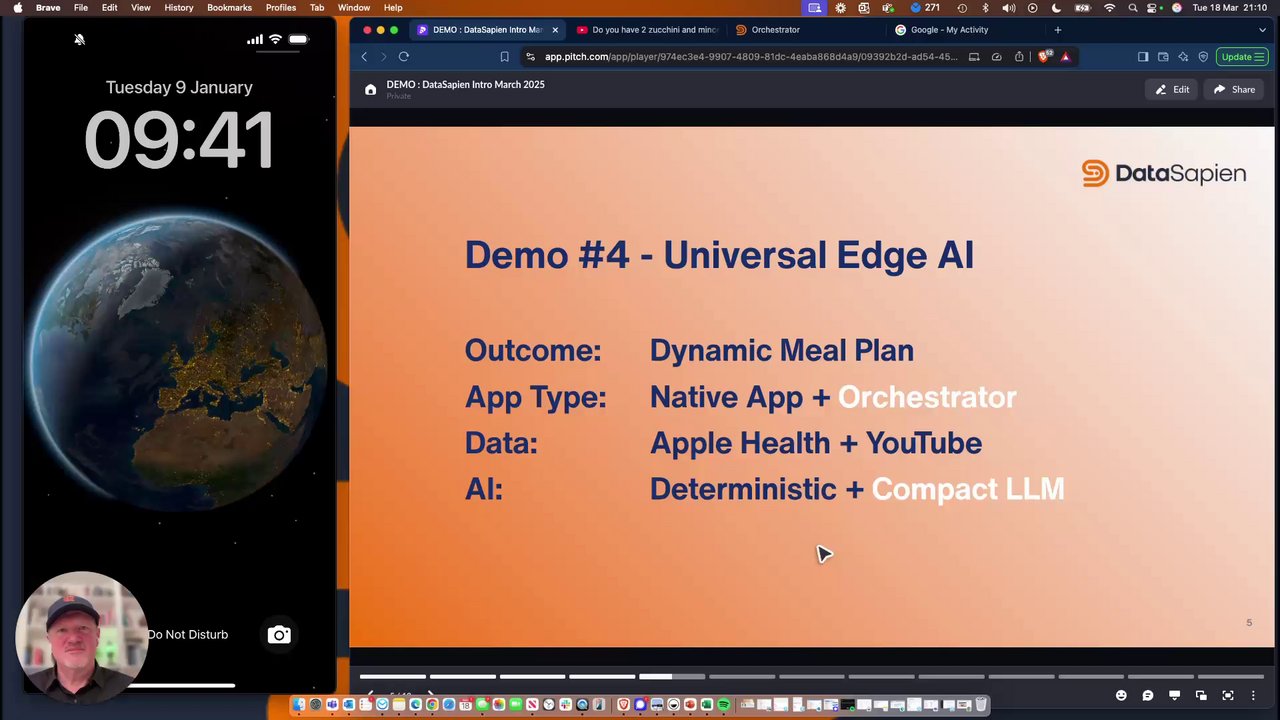Click the green Update button in Brave
This screenshot has height=720, width=1280.
coord(1242,57)
